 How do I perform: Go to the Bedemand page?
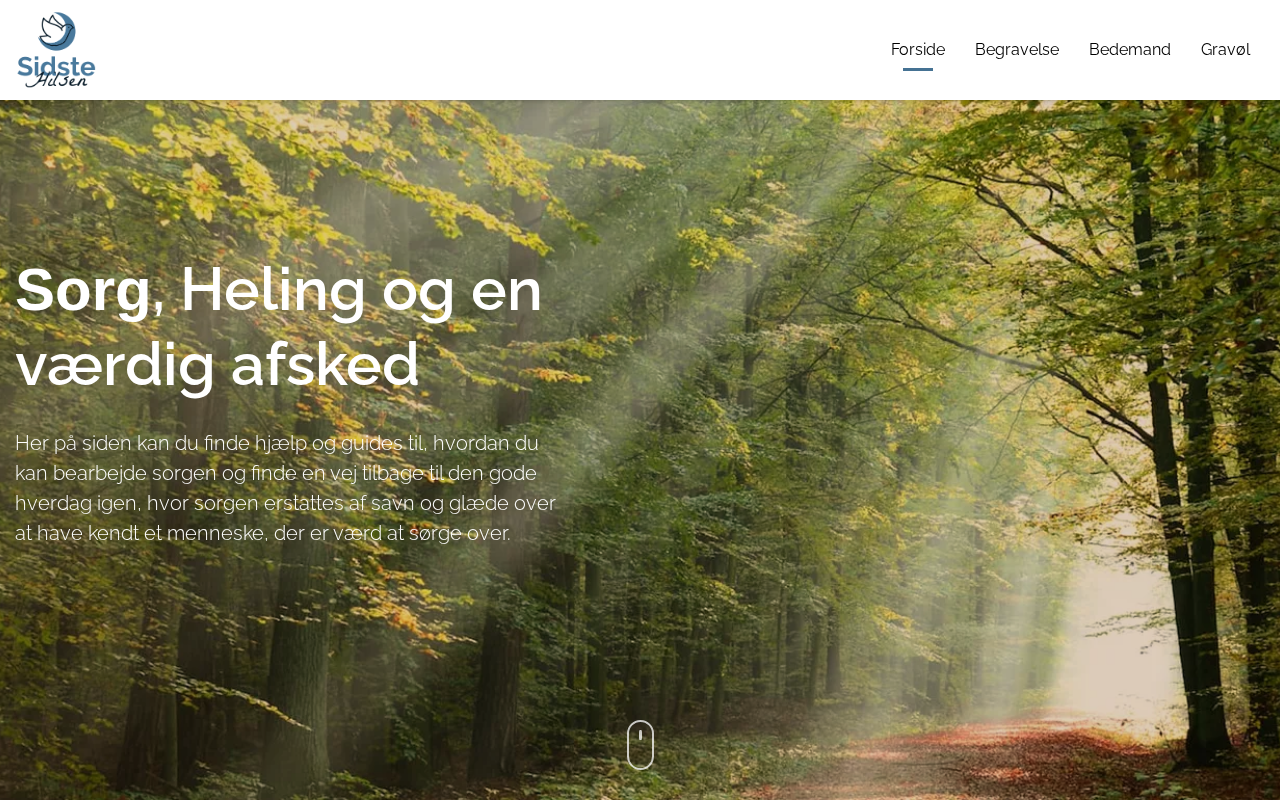tap(1130, 50)
